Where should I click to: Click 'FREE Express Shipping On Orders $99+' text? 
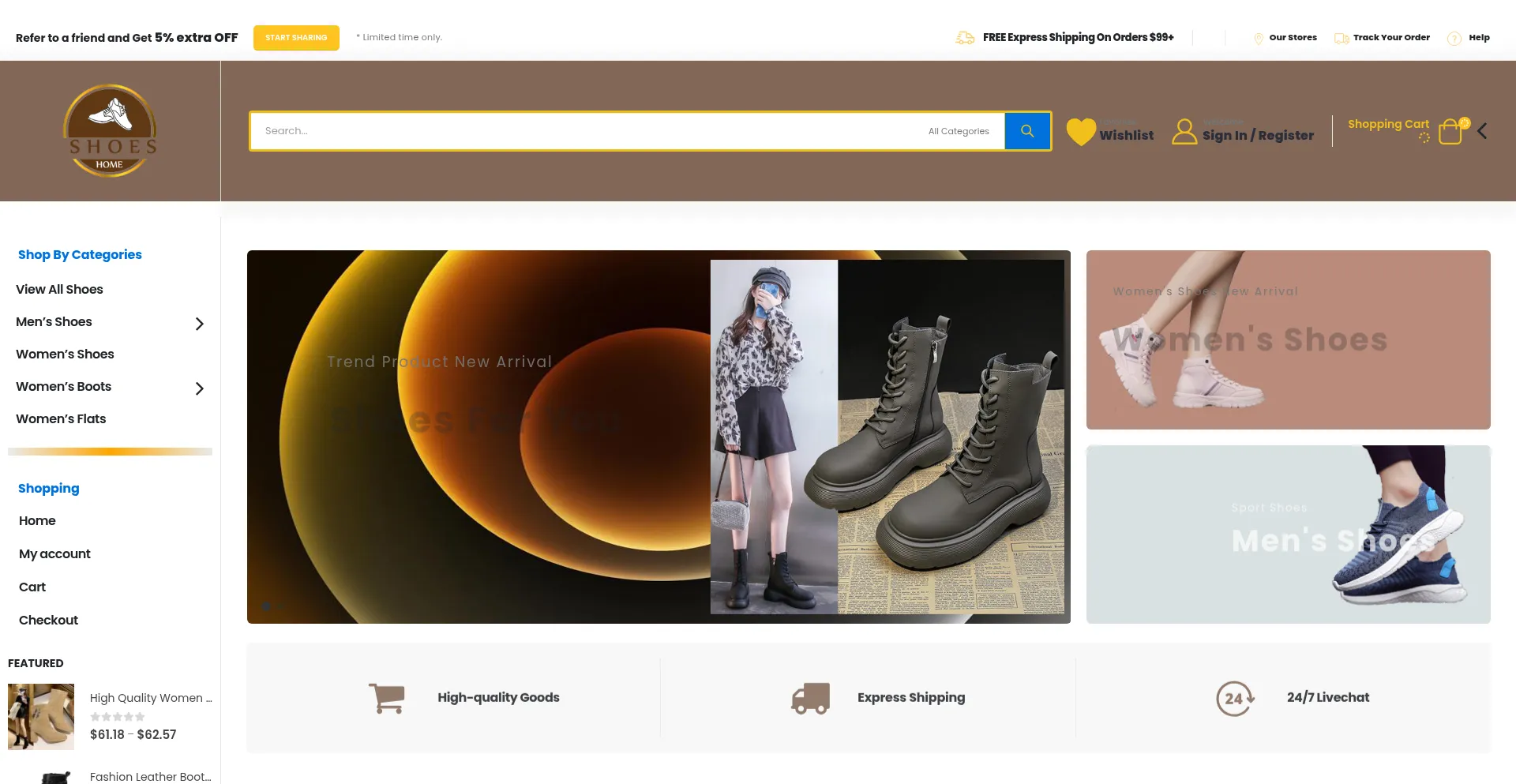[1079, 37]
